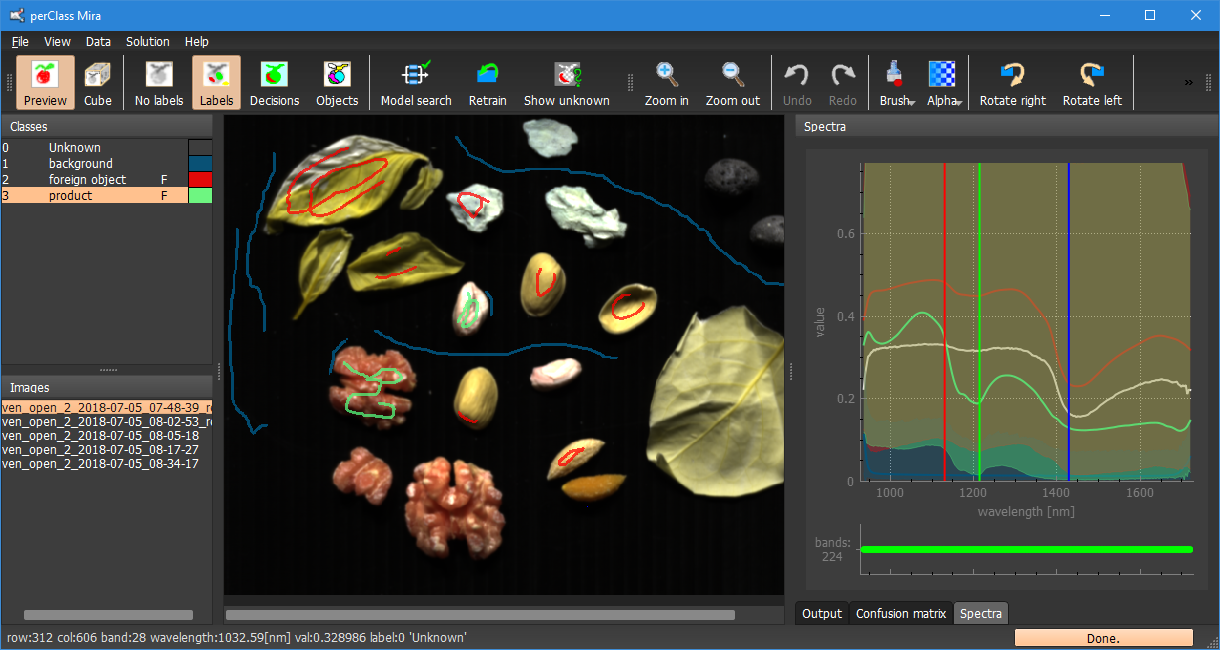
Task: Click the Model search icon
Action: pyautogui.click(x=416, y=83)
